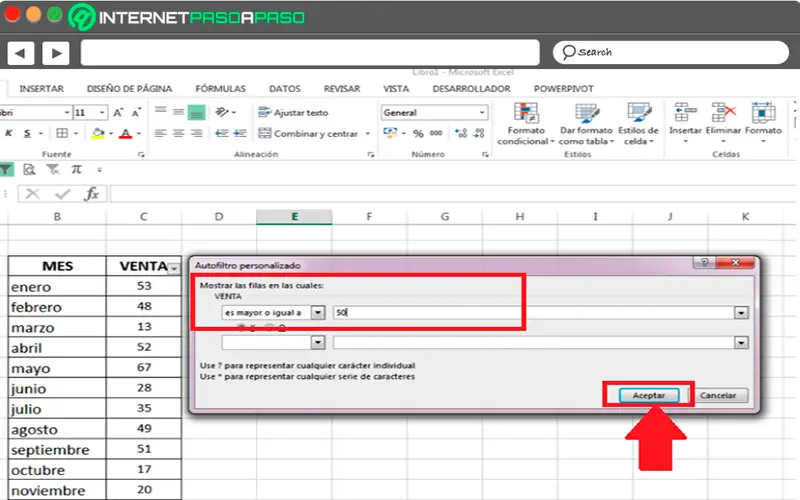Viewport: 800px width, 500px height.
Task: Open Dar formato como tabla menu
Action: click(x=586, y=123)
